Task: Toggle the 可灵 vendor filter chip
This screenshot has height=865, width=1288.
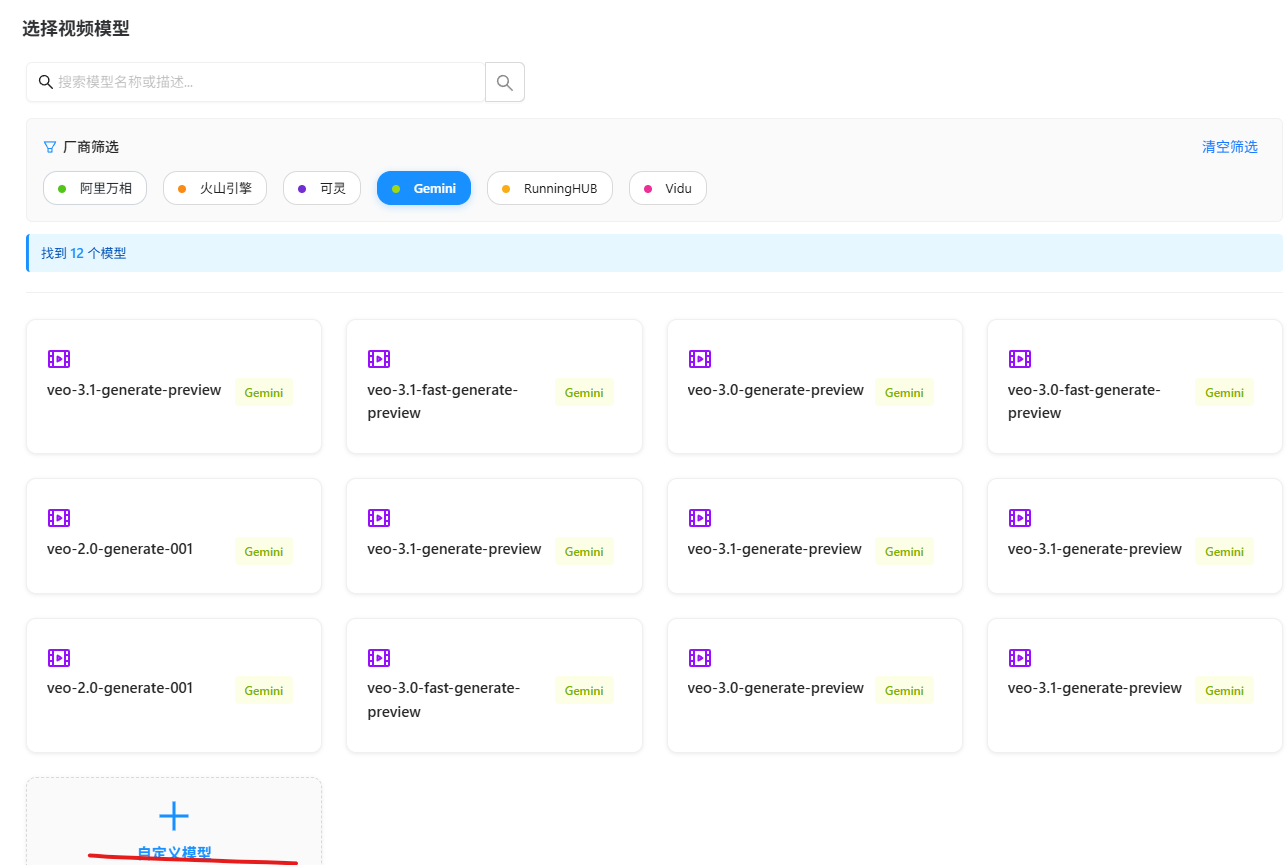Action: (x=322, y=188)
